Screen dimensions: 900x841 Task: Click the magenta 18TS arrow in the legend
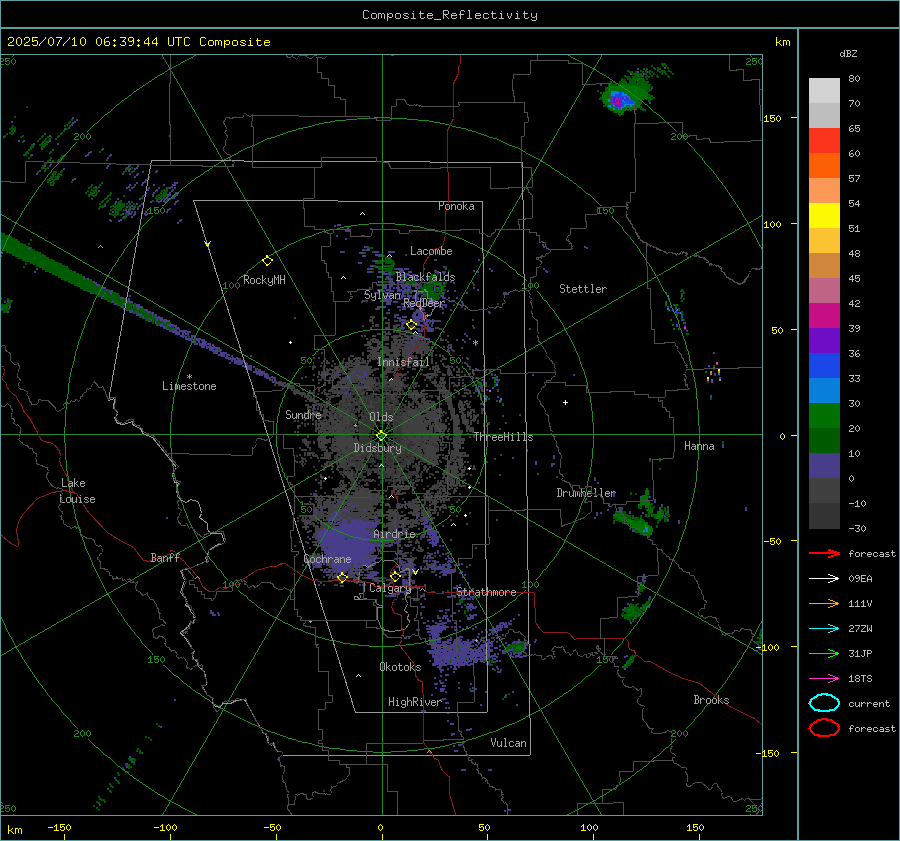pos(824,679)
